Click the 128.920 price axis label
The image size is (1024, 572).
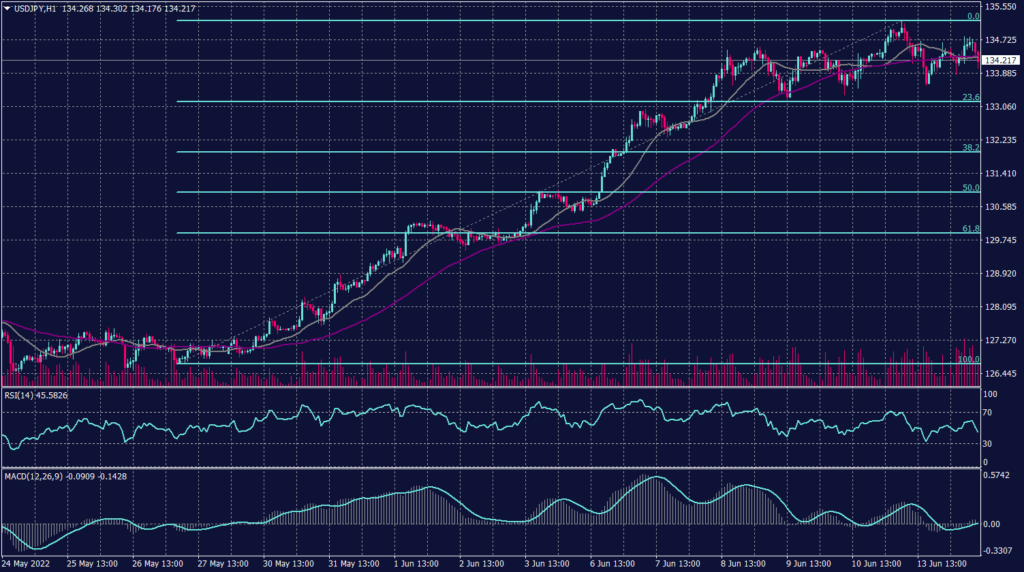(x=1001, y=273)
